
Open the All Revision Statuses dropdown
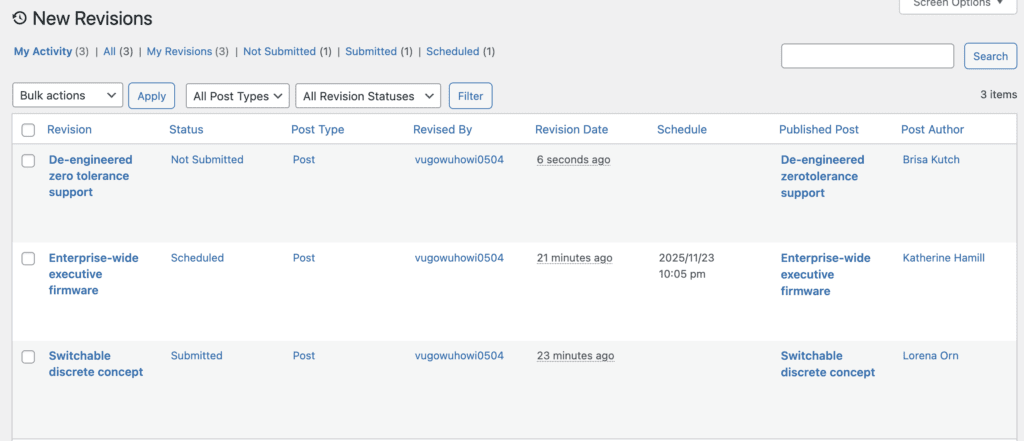368,96
